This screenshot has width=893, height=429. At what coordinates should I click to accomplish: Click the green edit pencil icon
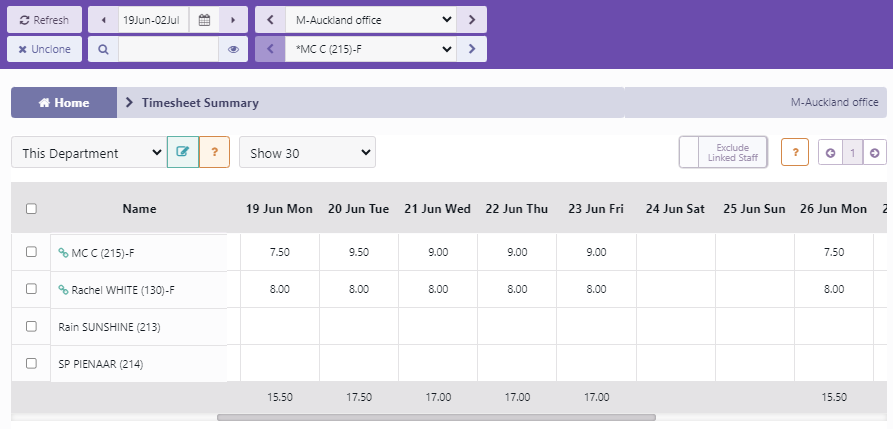pos(183,152)
